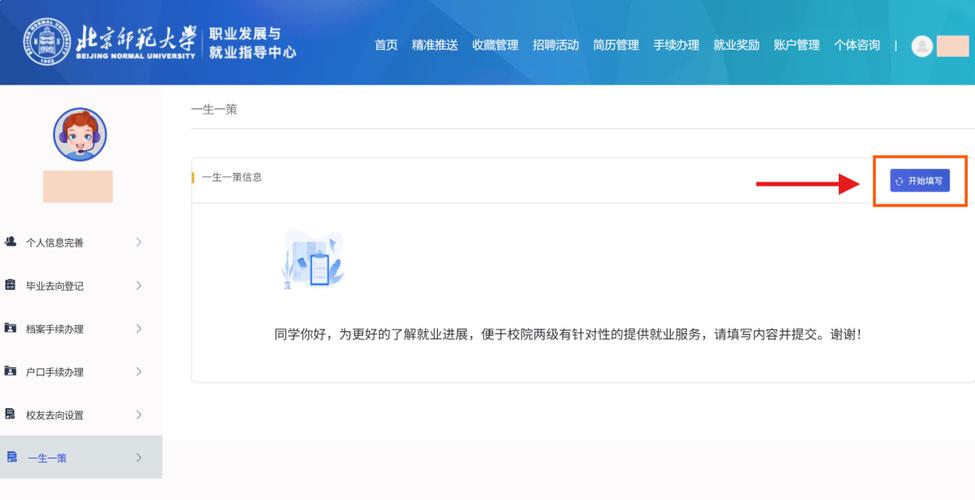The height and width of the screenshot is (500, 975).
Task: Click the 个人信息完善 people icon
Action: click(x=10, y=241)
